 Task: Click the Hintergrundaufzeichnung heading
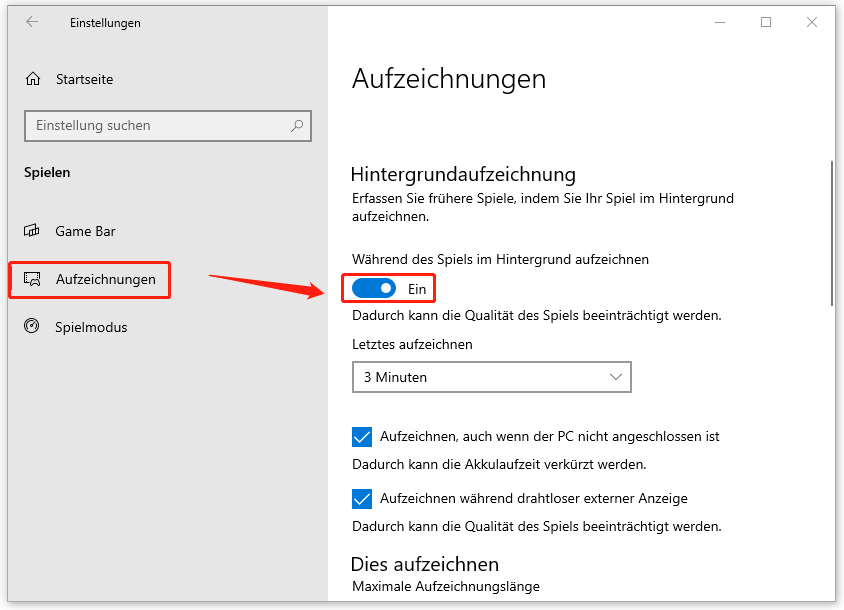(463, 174)
